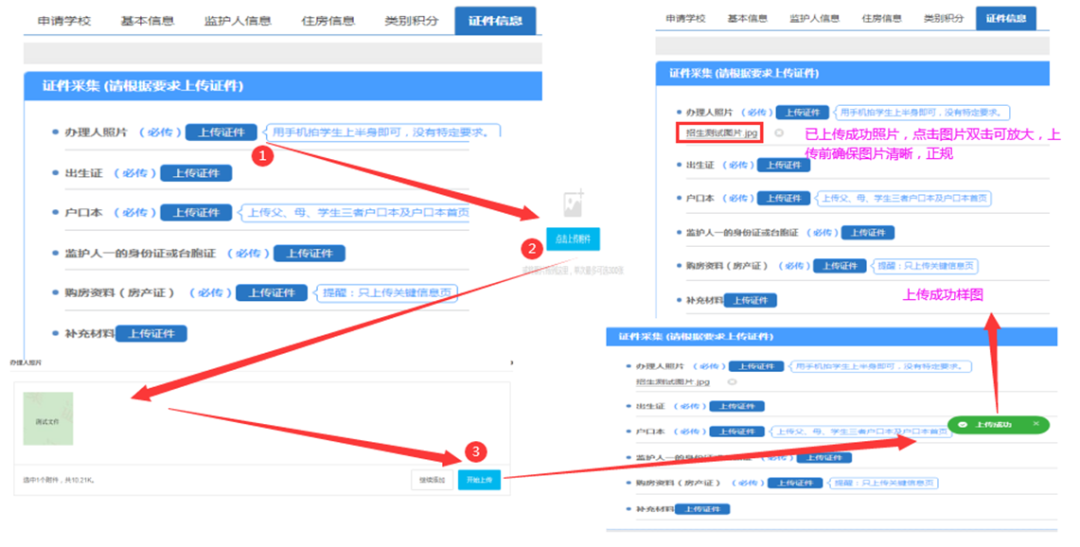Select the active 证件信息 tab in the larger tab bar
1080x547 pixels.
coord(495,21)
